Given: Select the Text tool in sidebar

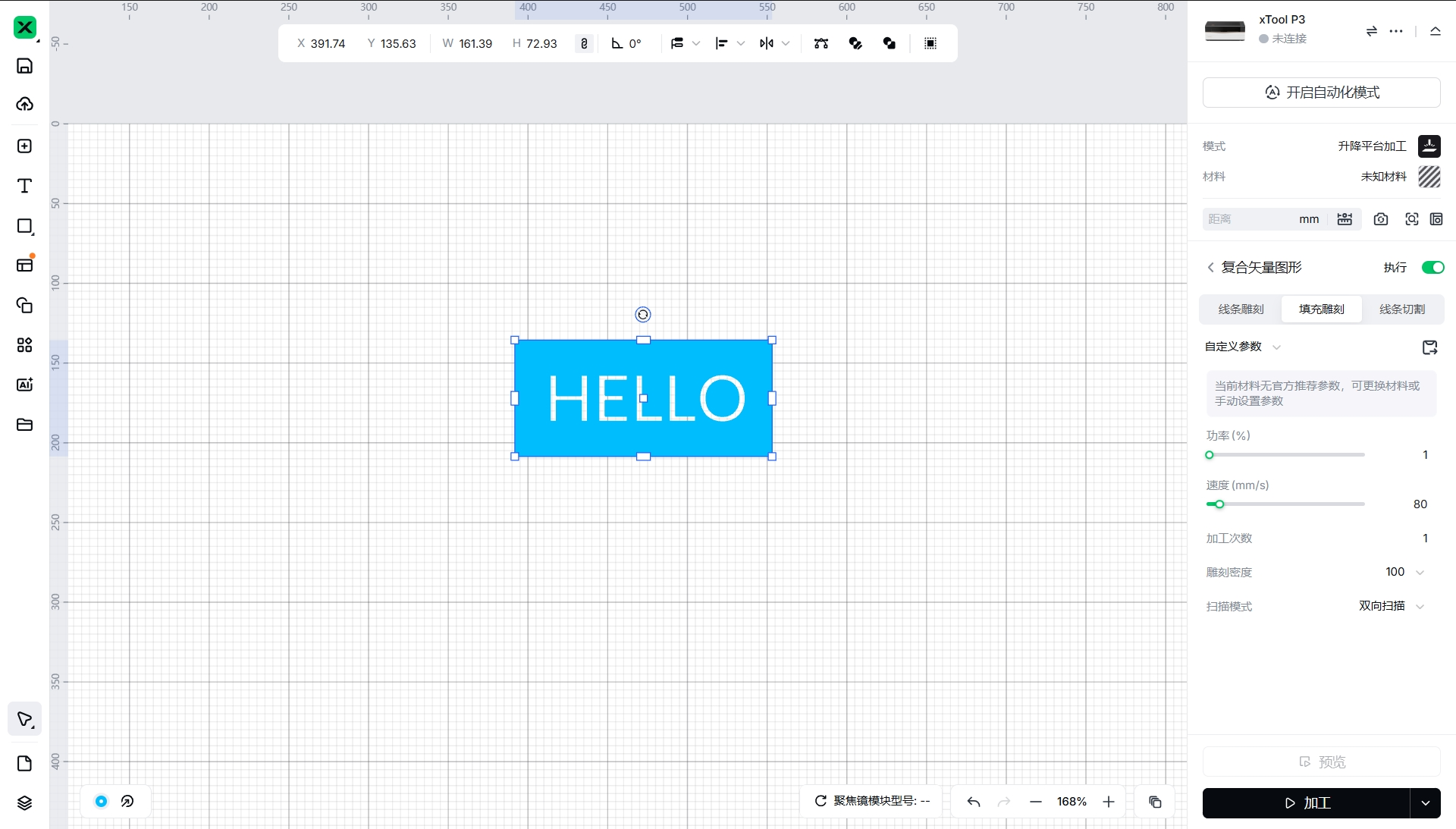Looking at the screenshot, I should [24, 186].
